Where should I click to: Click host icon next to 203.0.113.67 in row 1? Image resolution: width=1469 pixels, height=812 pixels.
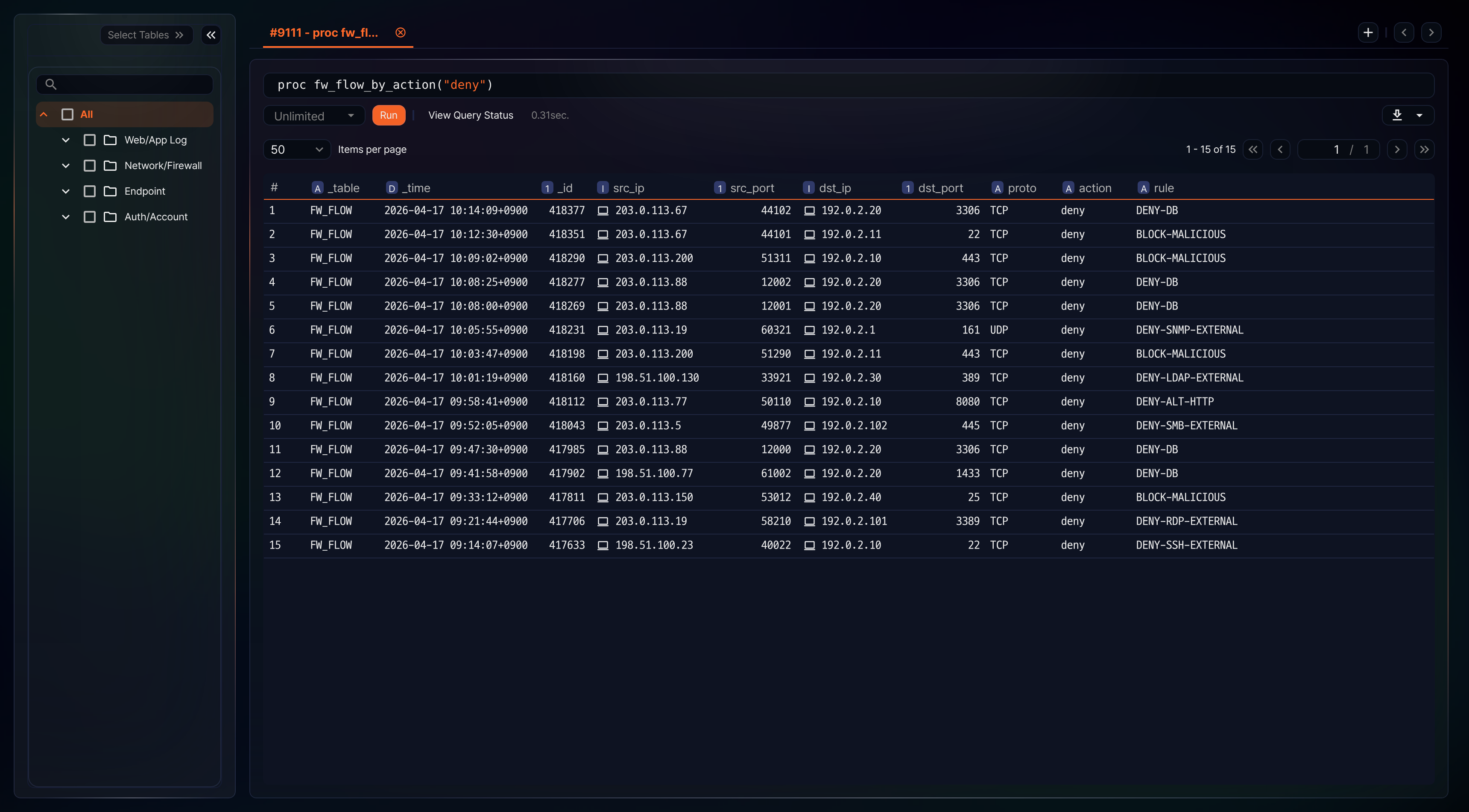[x=603, y=210]
